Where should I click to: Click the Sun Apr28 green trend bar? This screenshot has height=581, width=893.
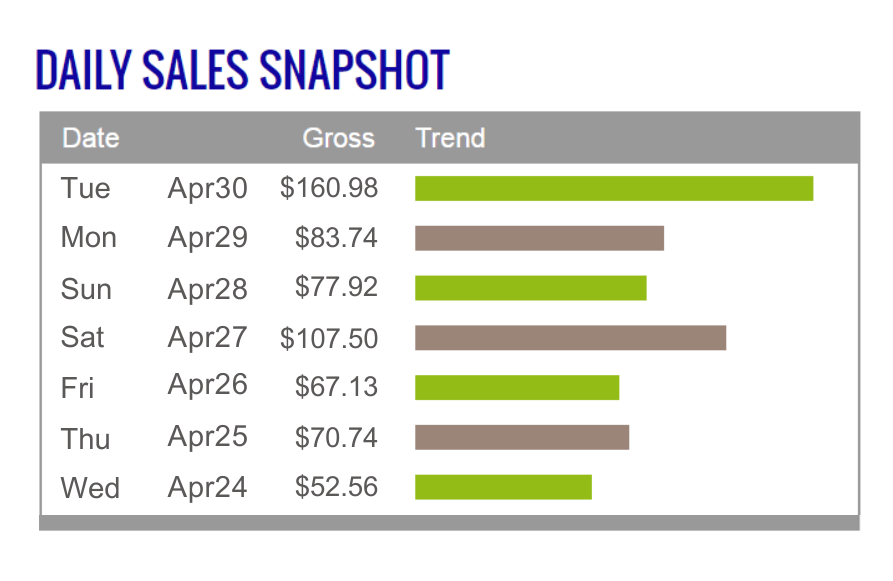530,288
